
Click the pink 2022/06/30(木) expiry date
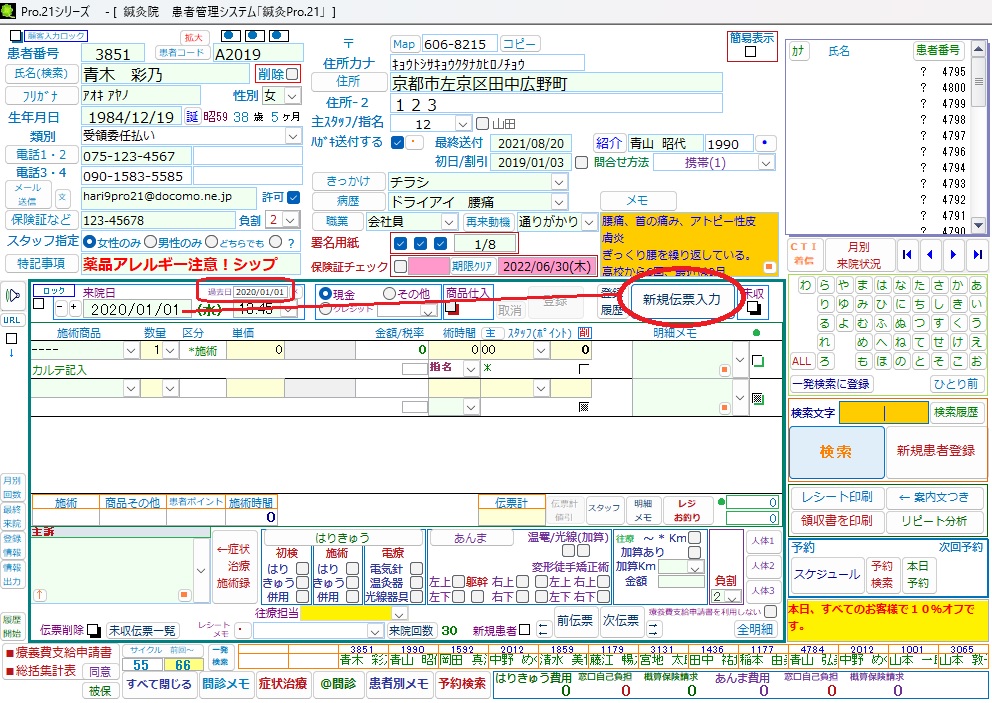546,266
